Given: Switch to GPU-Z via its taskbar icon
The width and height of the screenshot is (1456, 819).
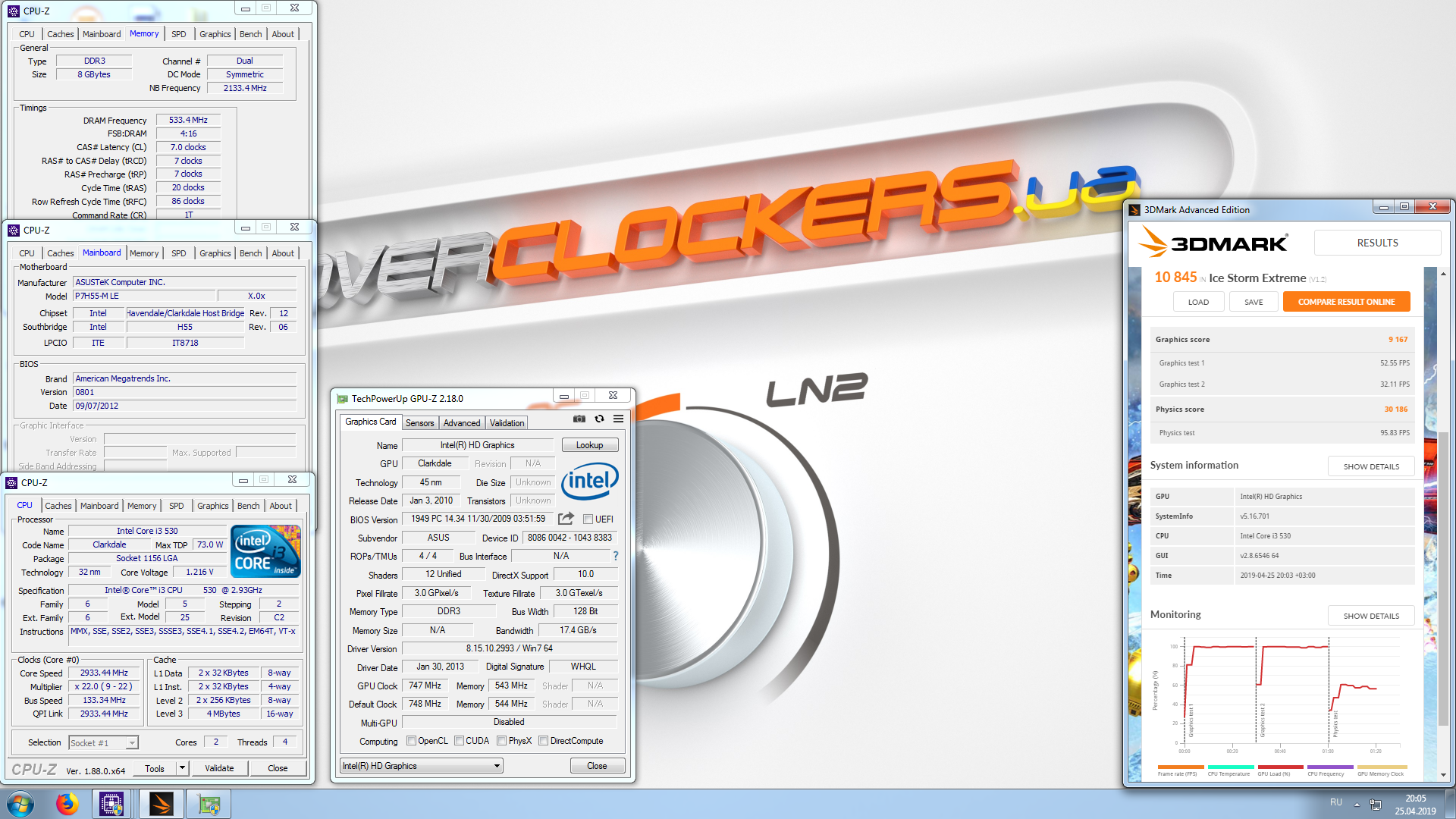Looking at the screenshot, I should coord(209,804).
